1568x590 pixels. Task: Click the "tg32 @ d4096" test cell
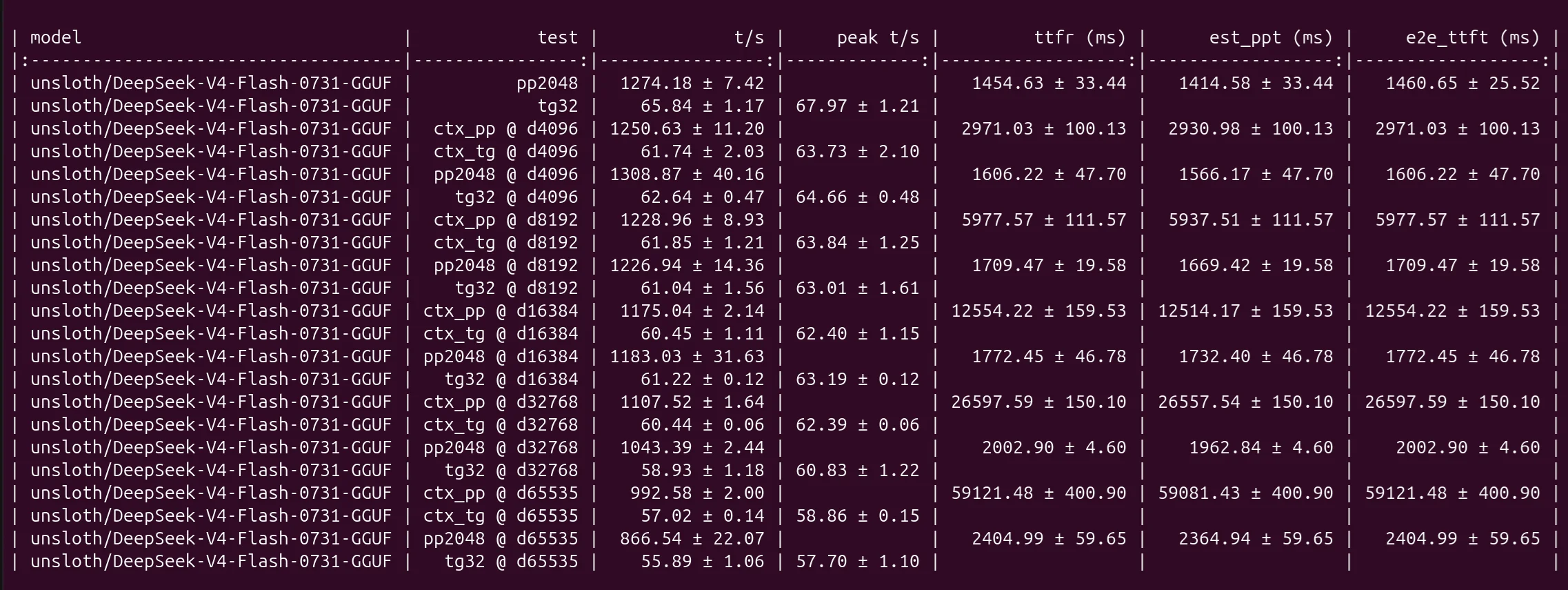[x=516, y=197]
